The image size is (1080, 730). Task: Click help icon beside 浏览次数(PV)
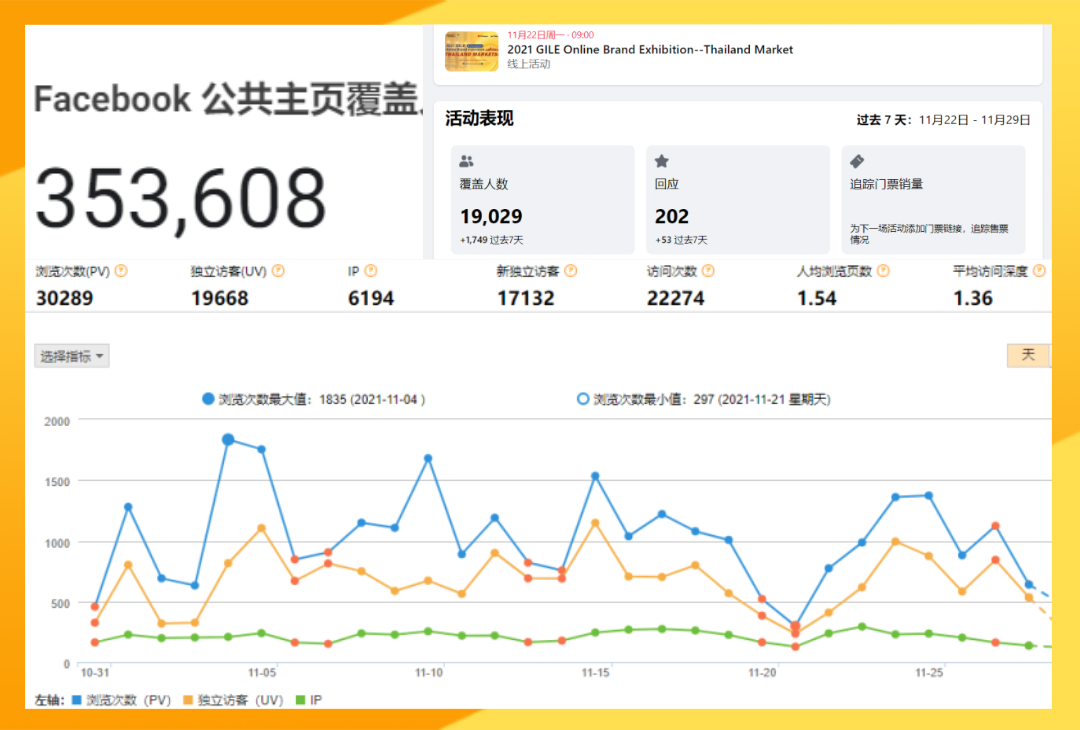pyautogui.click(x=121, y=271)
